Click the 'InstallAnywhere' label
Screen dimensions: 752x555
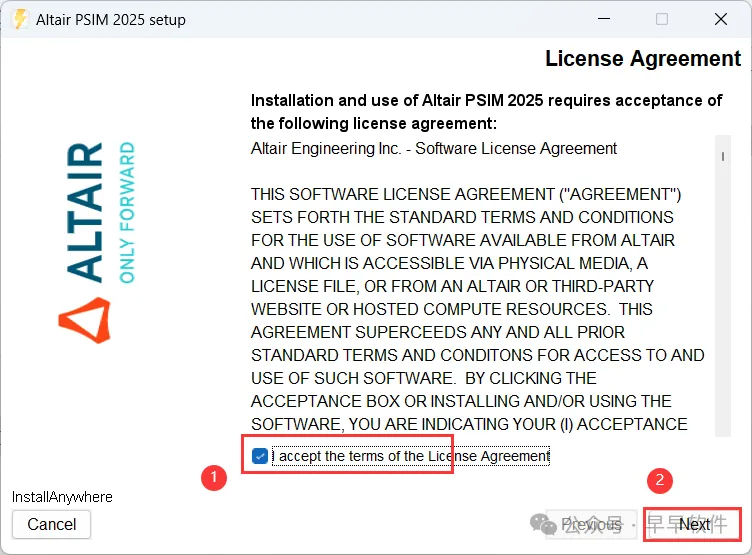(x=62, y=497)
